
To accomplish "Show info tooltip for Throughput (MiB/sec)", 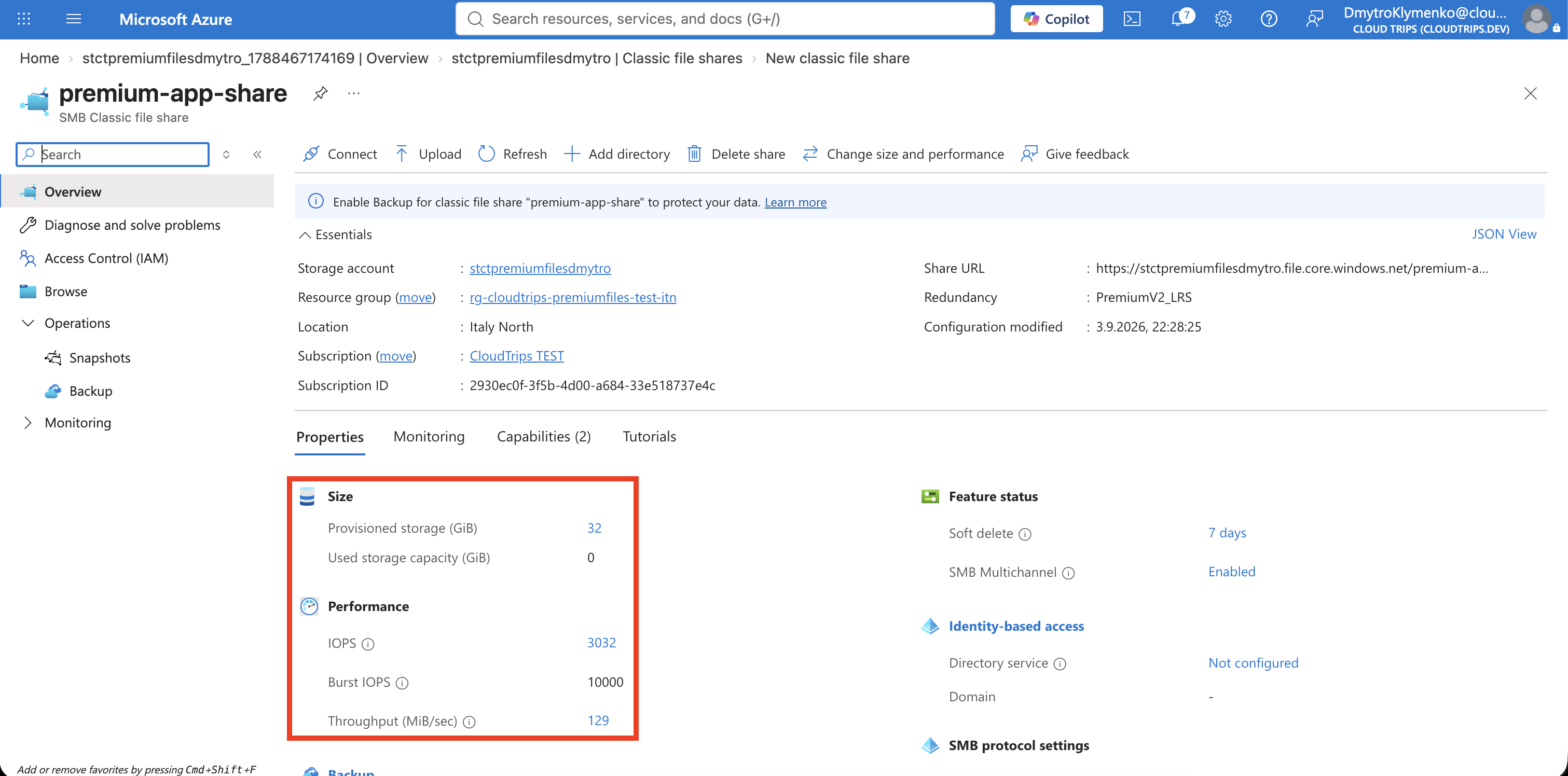I will tap(469, 723).
